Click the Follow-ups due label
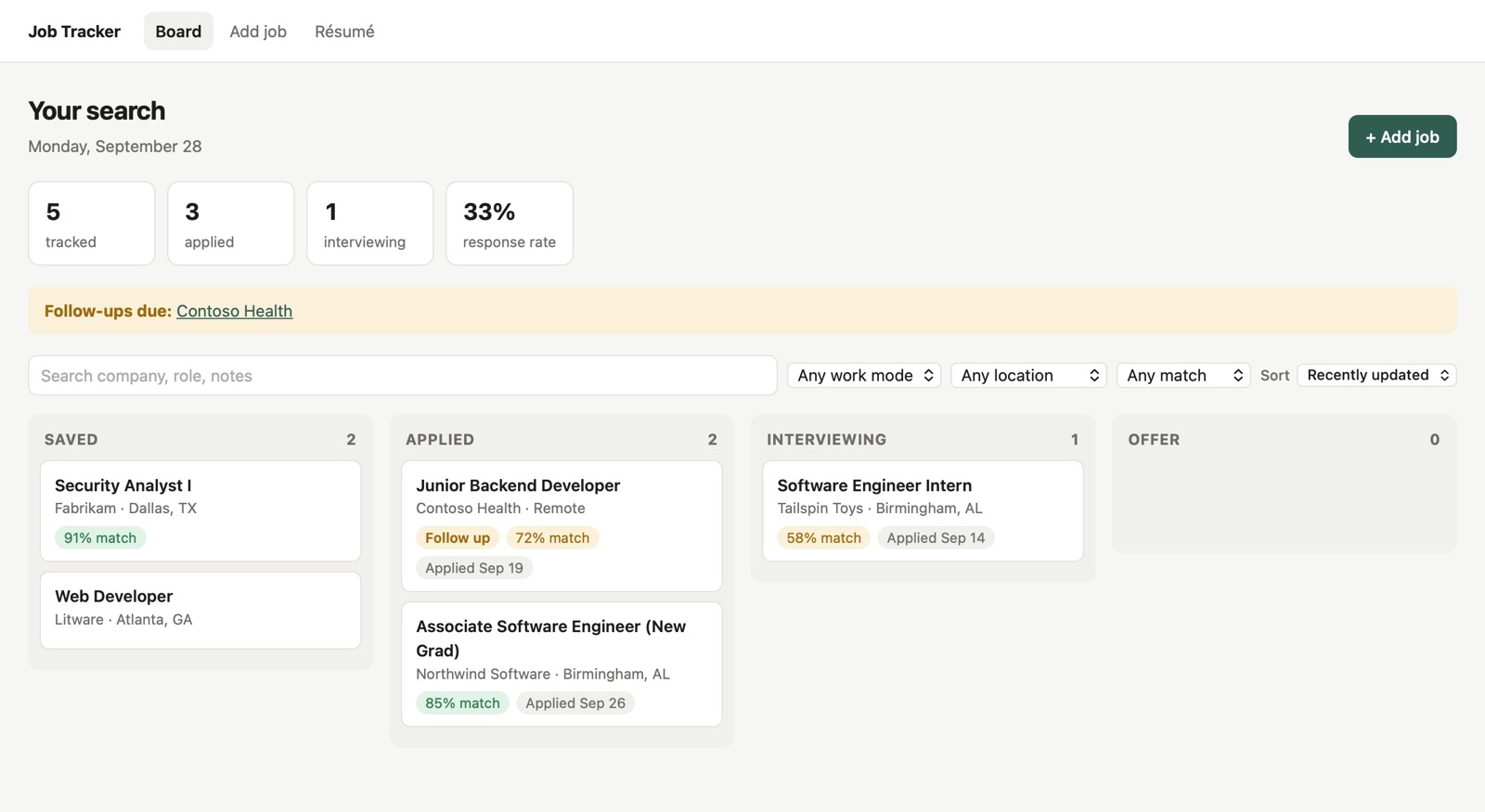Image resolution: width=1485 pixels, height=812 pixels. click(108, 311)
